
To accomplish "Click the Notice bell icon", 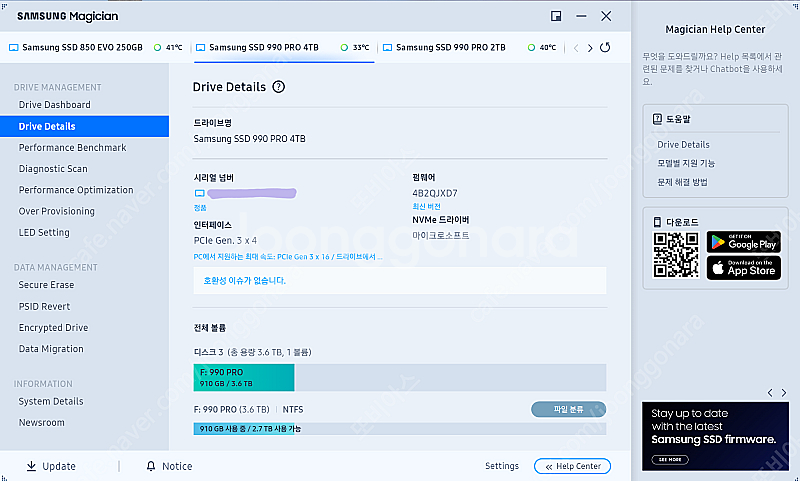I will pyautogui.click(x=151, y=466).
